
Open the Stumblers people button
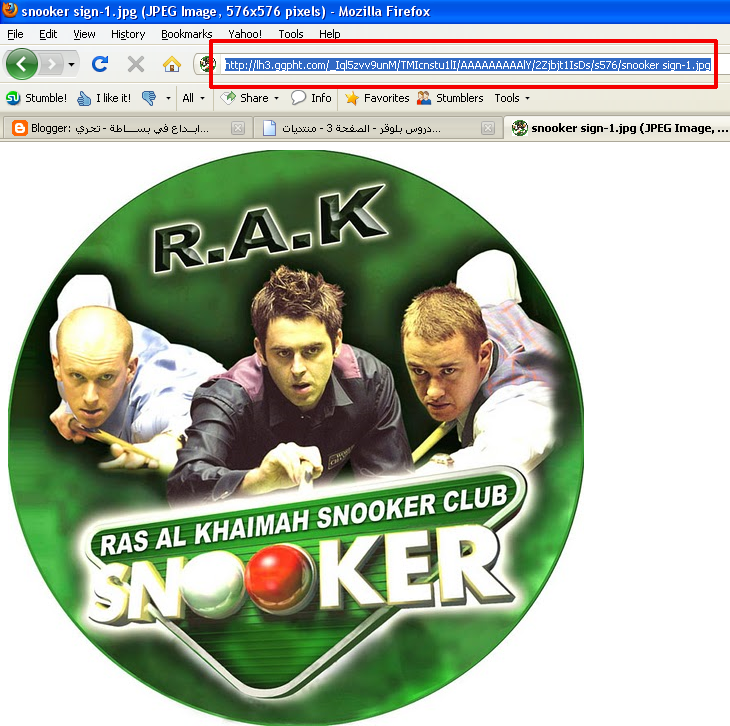[450, 98]
